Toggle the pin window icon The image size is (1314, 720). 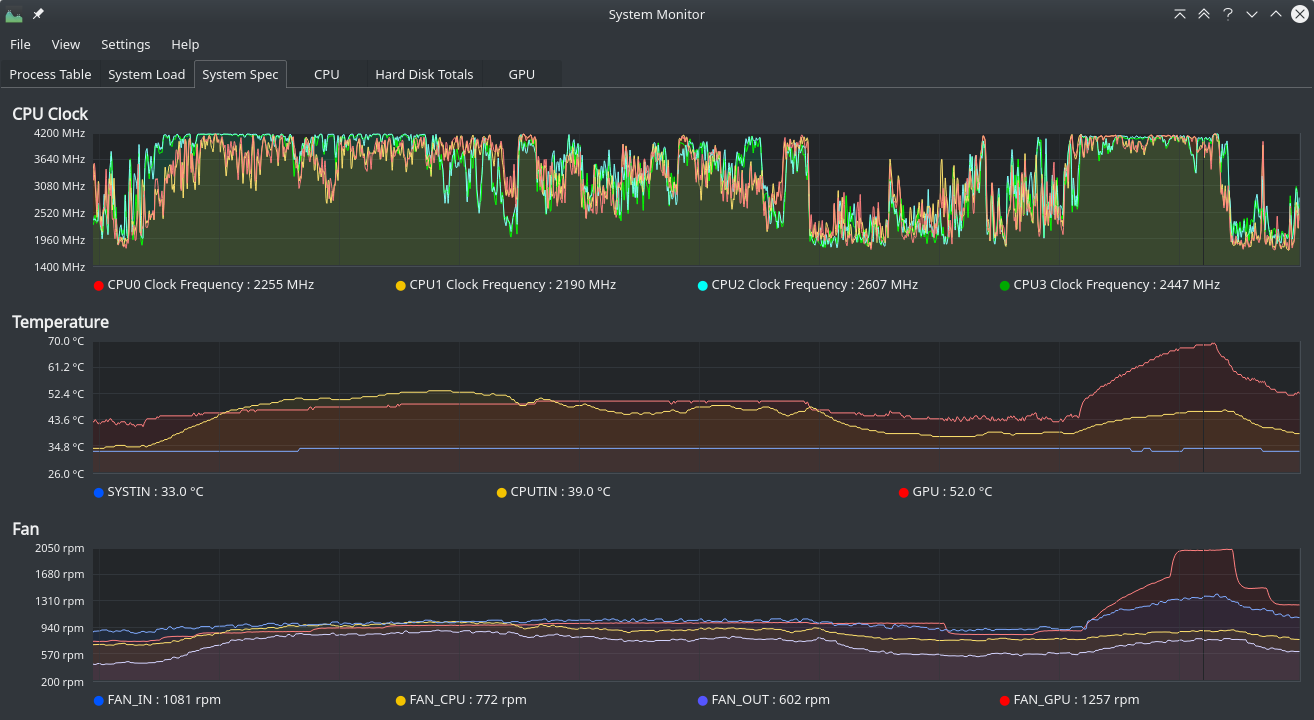click(x=38, y=14)
